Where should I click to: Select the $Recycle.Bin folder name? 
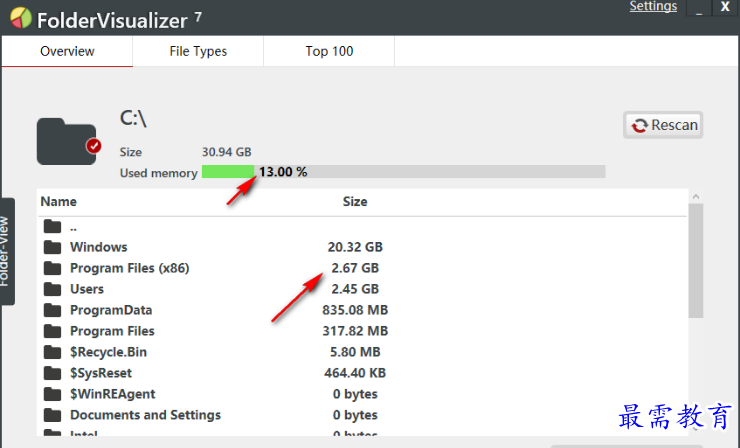pos(109,352)
